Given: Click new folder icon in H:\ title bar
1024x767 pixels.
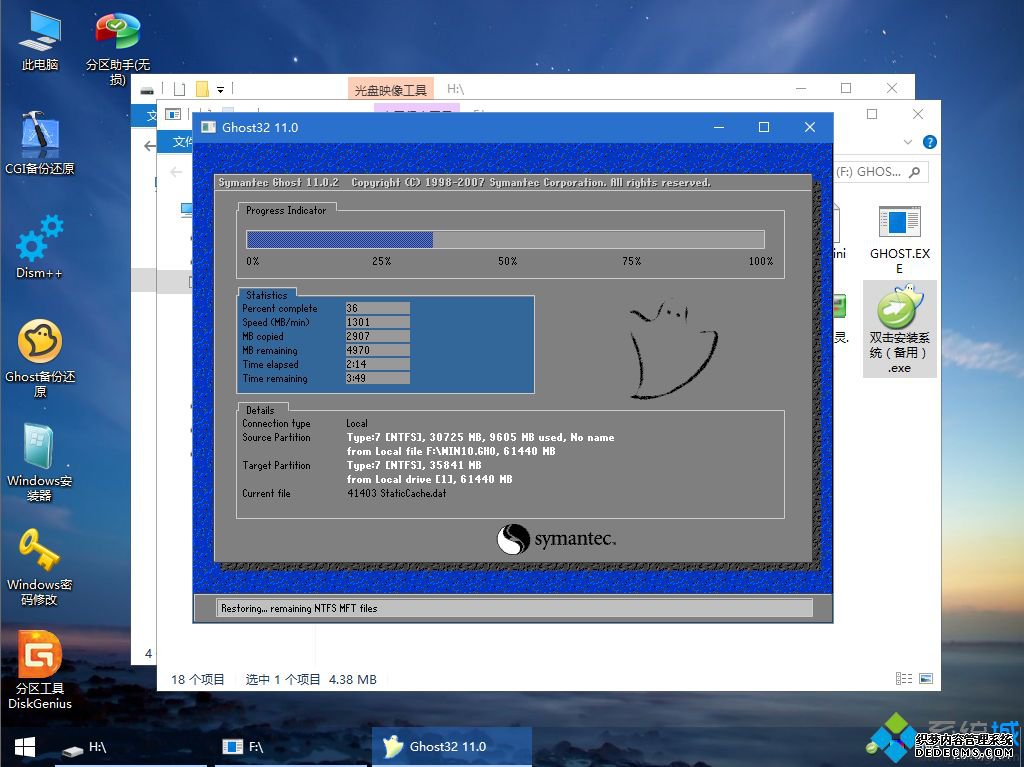Looking at the screenshot, I should tap(180, 89).
